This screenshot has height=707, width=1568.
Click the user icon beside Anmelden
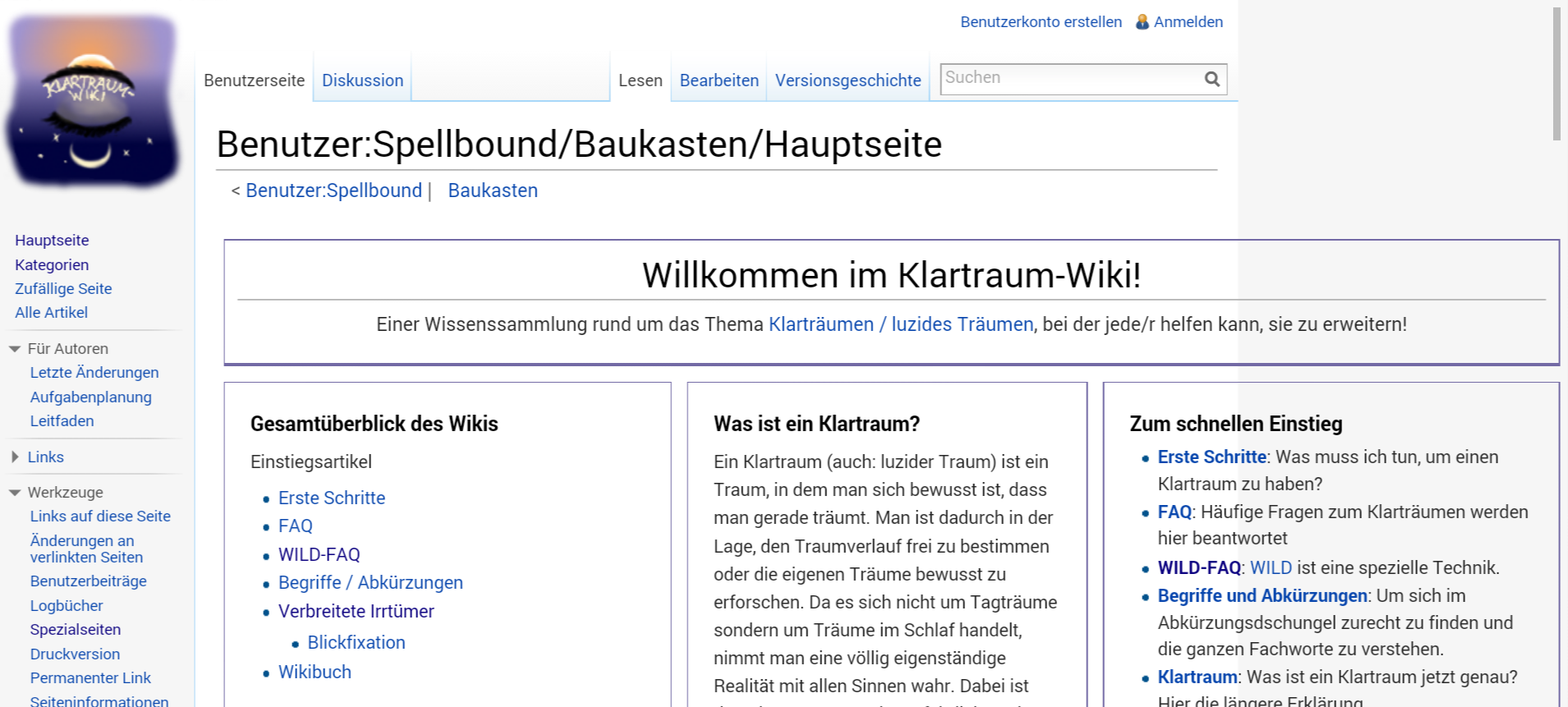[1142, 22]
